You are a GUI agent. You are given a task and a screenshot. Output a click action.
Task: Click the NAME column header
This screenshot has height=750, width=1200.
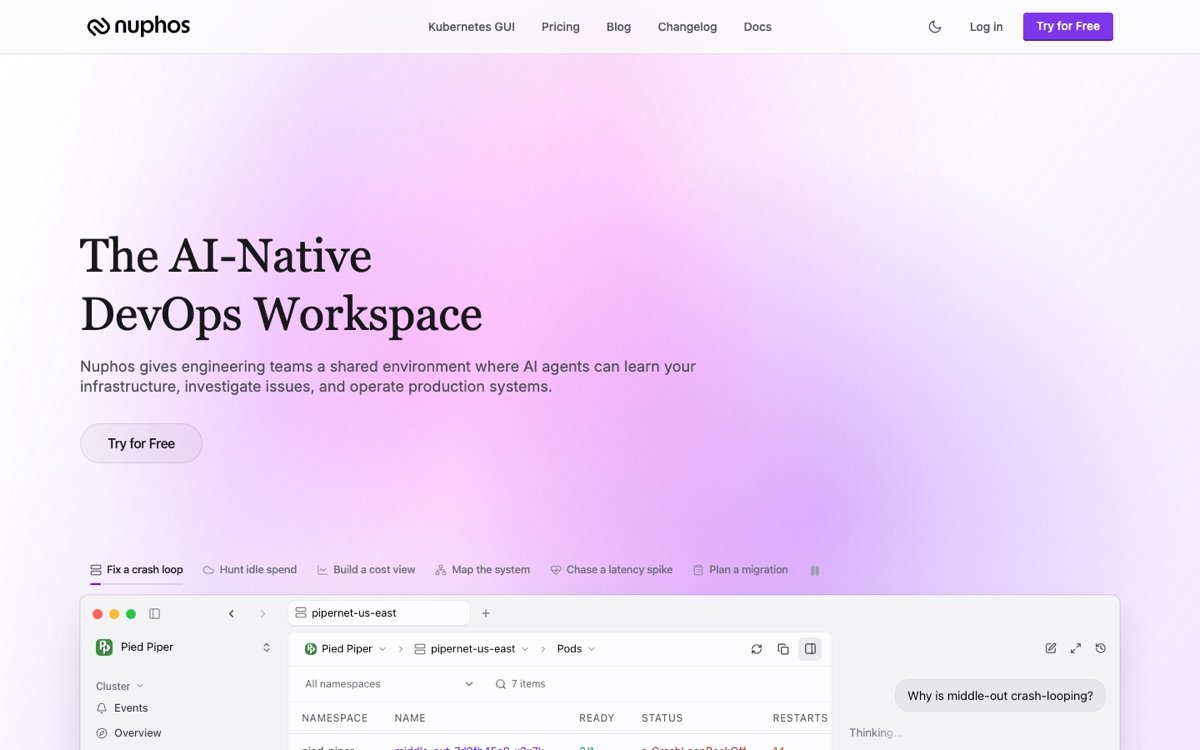pyautogui.click(x=410, y=718)
